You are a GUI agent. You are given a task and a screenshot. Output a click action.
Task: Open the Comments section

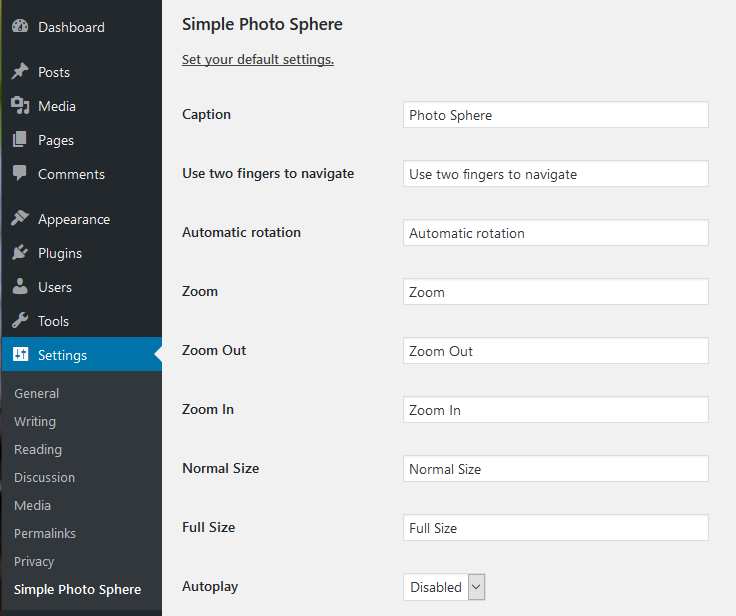point(82,174)
